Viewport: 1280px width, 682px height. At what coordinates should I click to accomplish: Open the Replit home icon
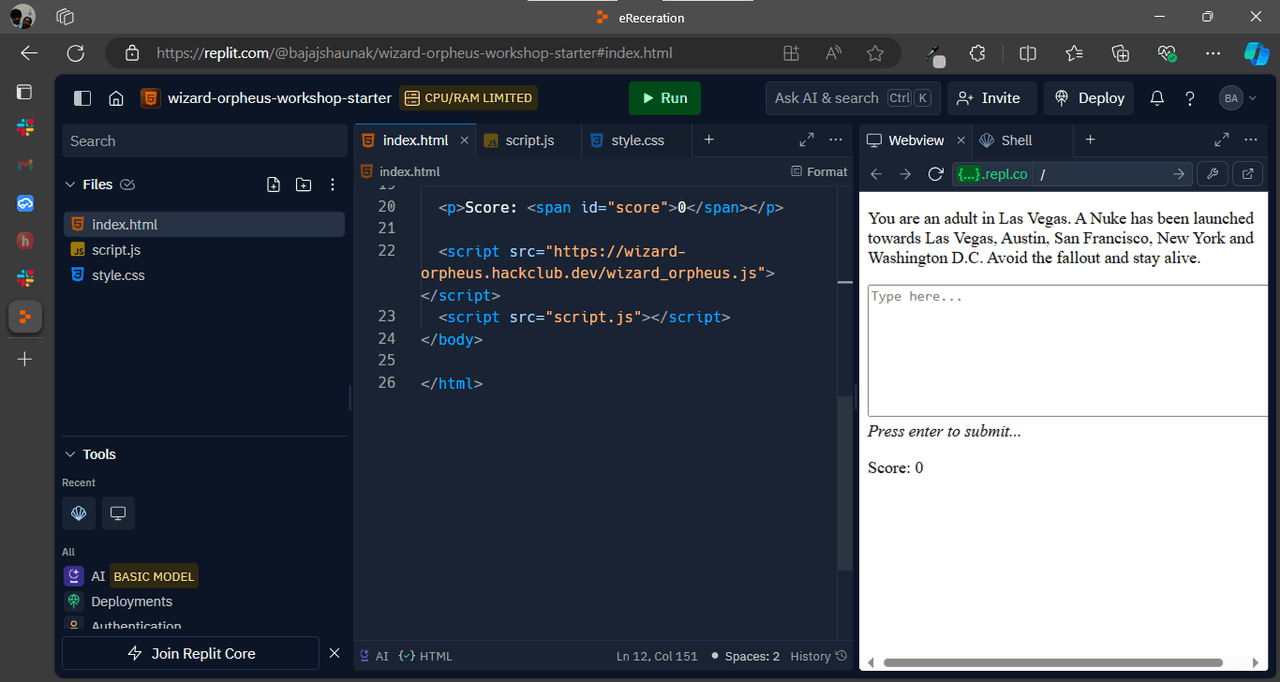116,98
